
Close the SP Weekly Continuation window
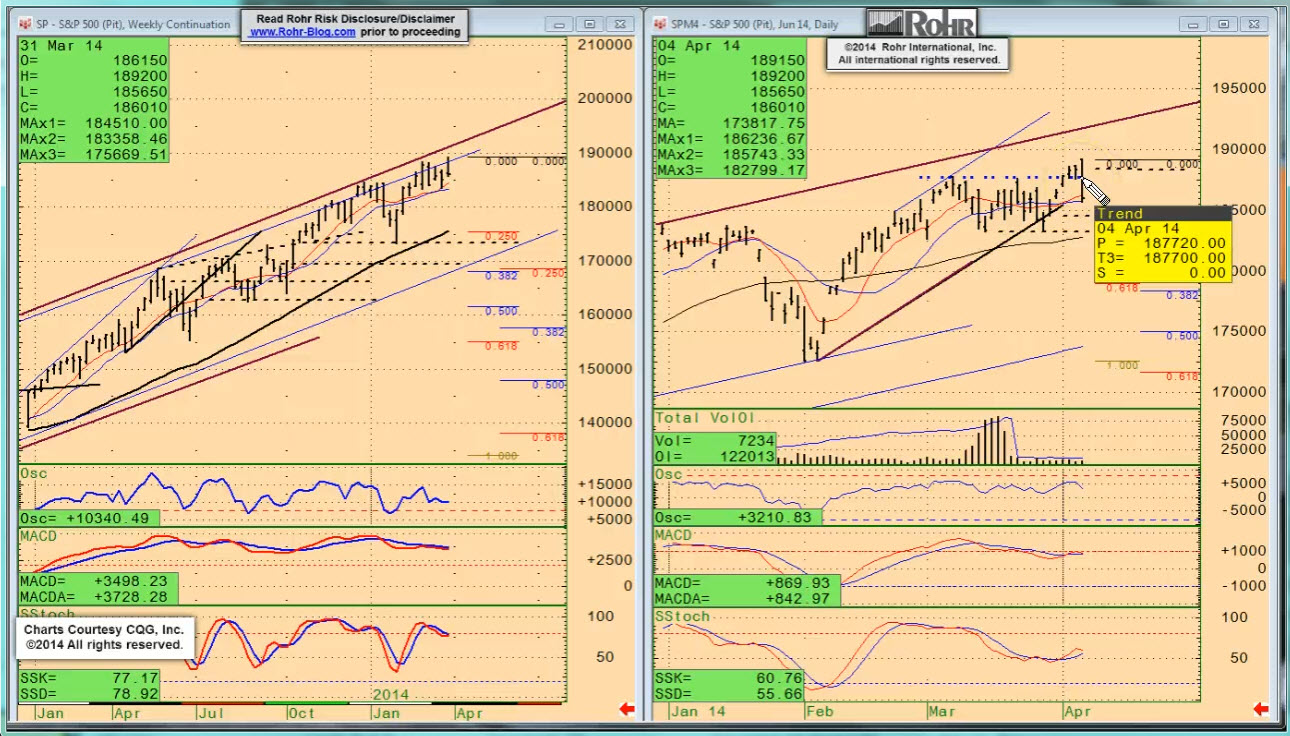pyautogui.click(x=620, y=23)
